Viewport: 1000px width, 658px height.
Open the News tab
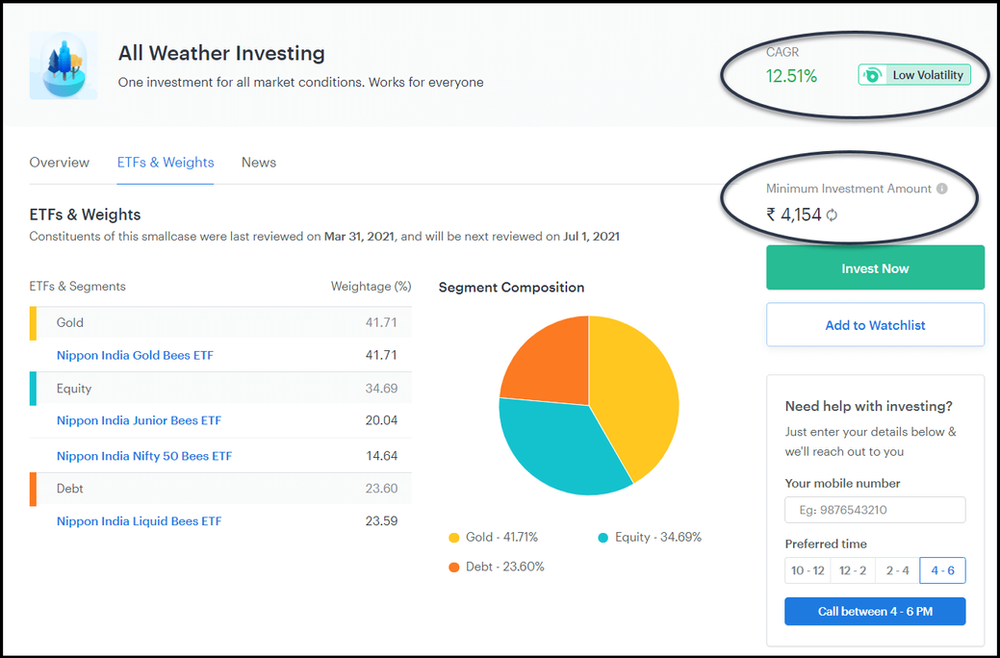[x=258, y=162]
